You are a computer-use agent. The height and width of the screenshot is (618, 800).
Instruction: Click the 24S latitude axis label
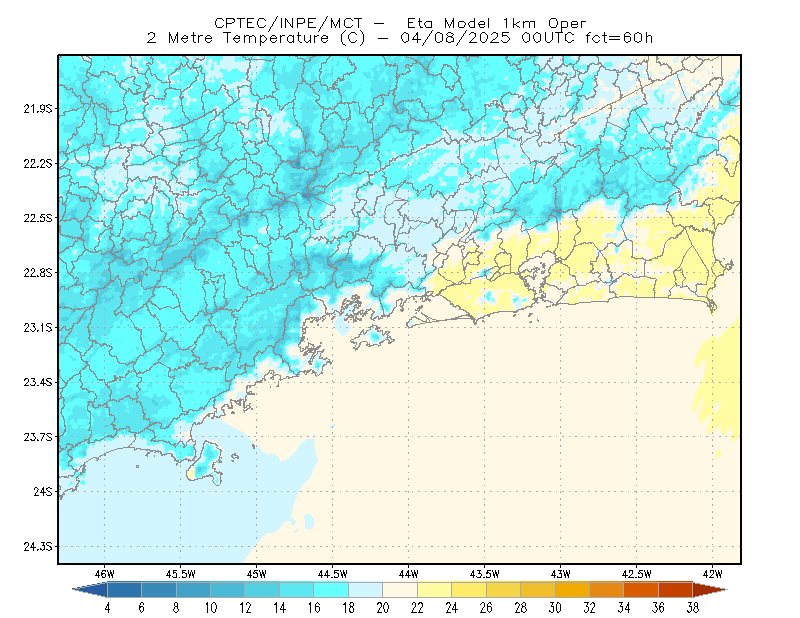pos(43,491)
